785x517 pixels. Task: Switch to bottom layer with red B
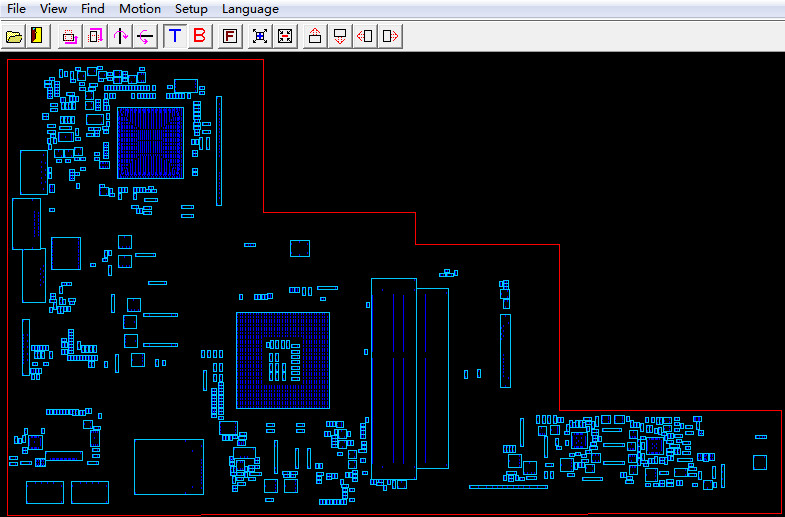[200, 36]
